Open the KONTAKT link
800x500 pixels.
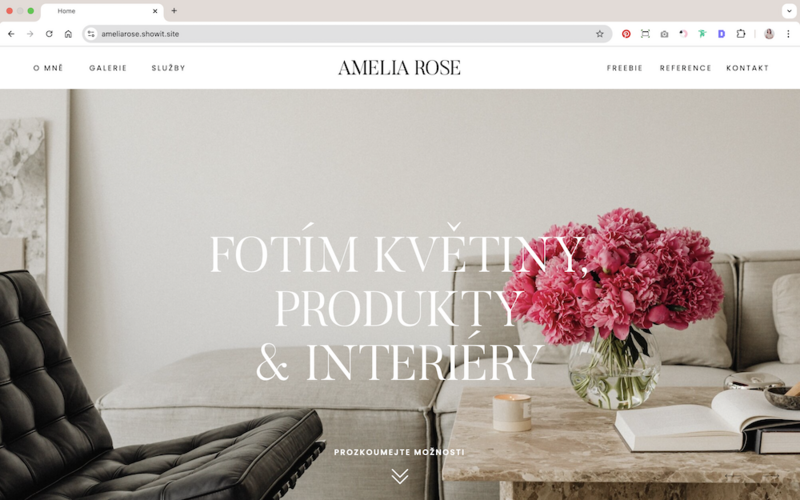click(747, 68)
